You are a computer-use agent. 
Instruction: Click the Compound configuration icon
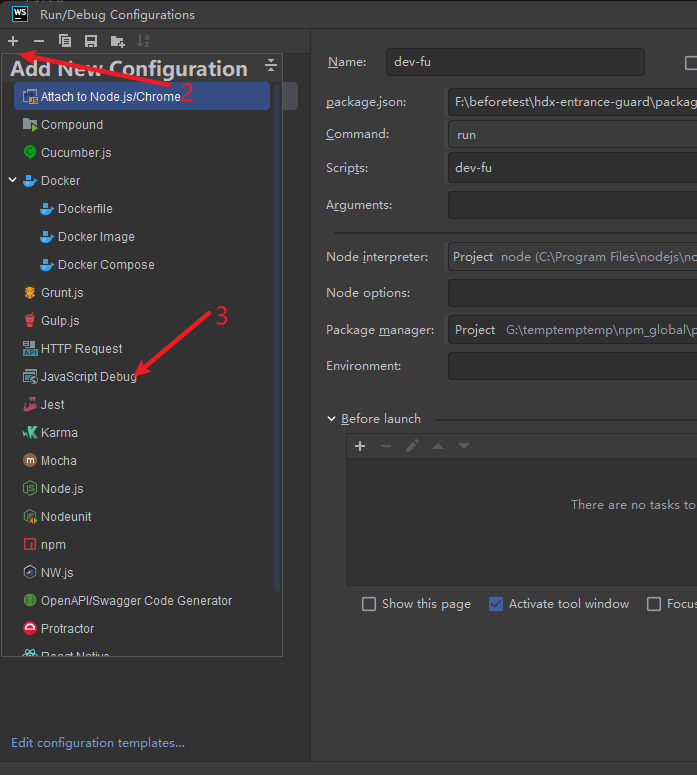coord(30,125)
